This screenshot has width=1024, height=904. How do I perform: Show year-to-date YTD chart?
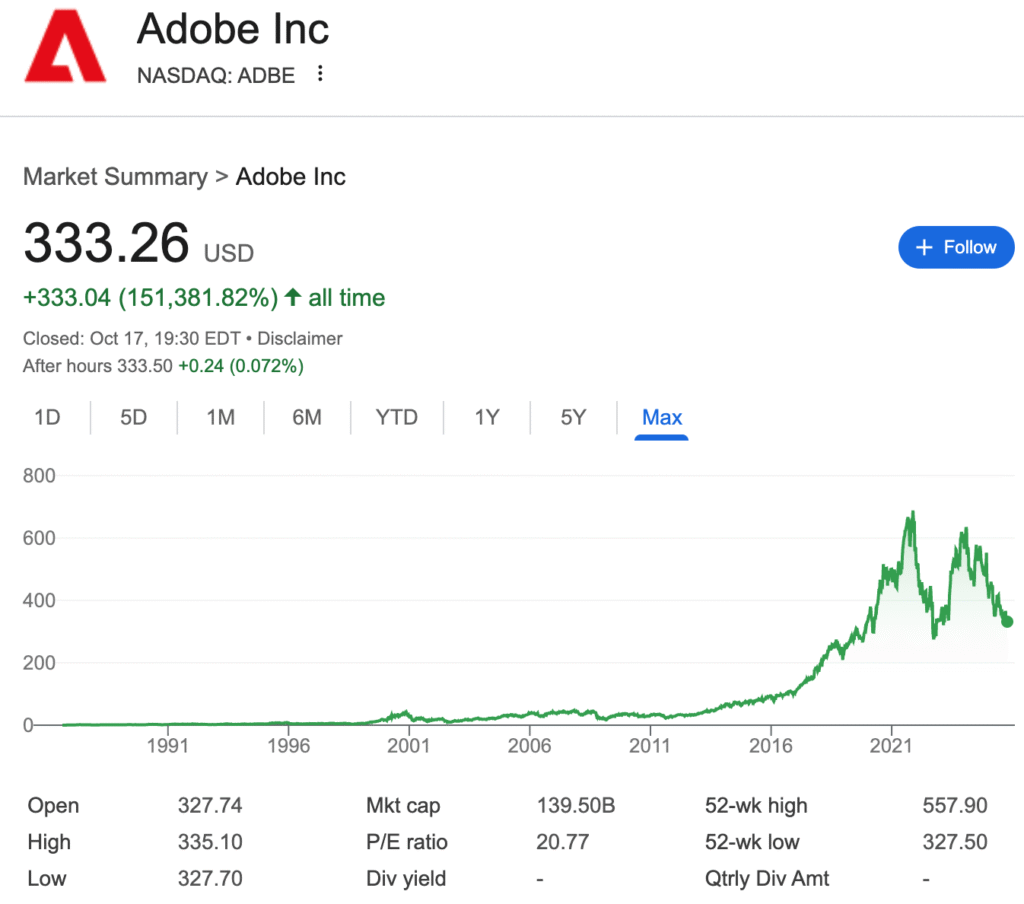pyautogui.click(x=396, y=417)
